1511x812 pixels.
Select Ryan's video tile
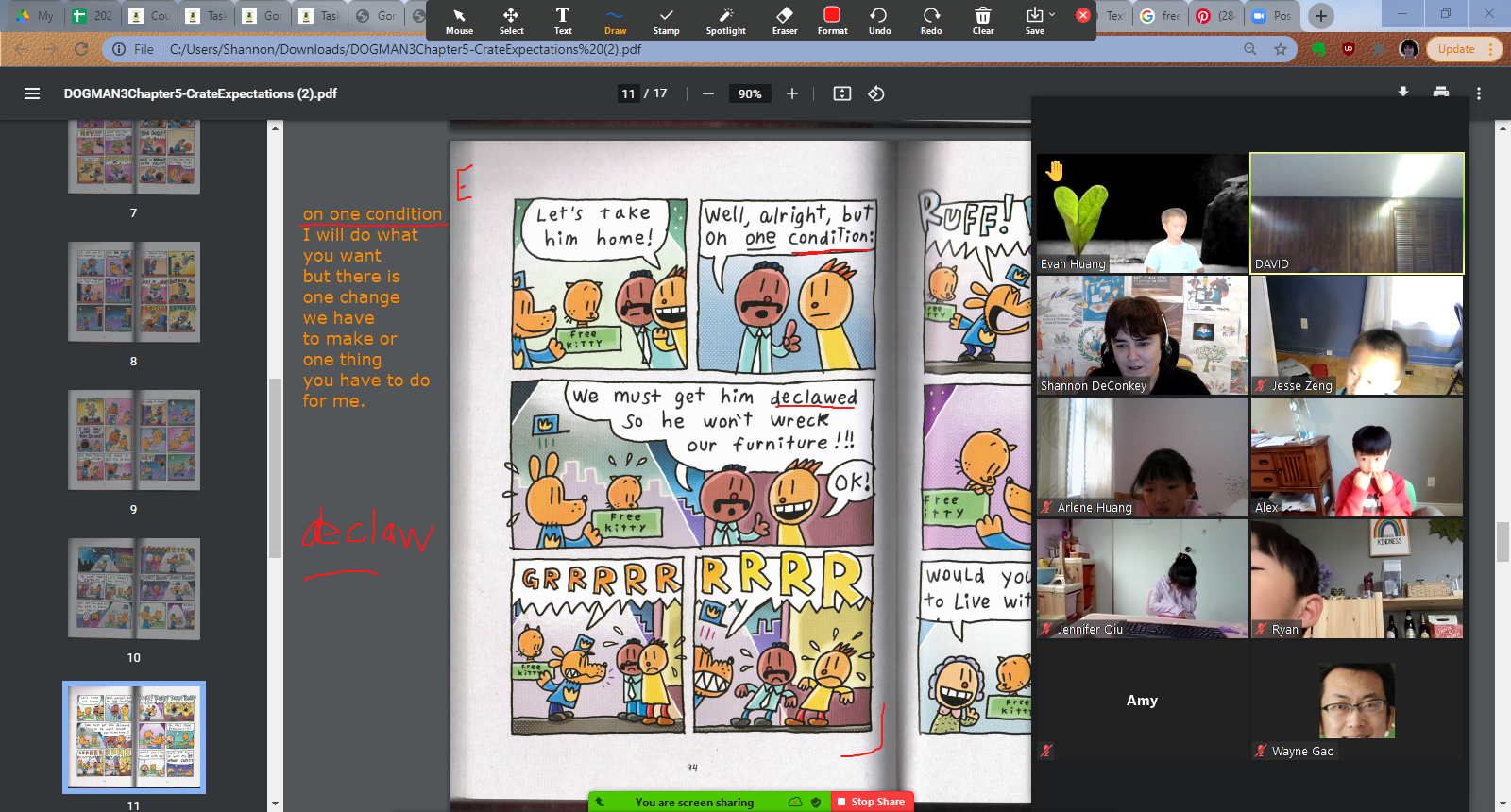[1357, 579]
